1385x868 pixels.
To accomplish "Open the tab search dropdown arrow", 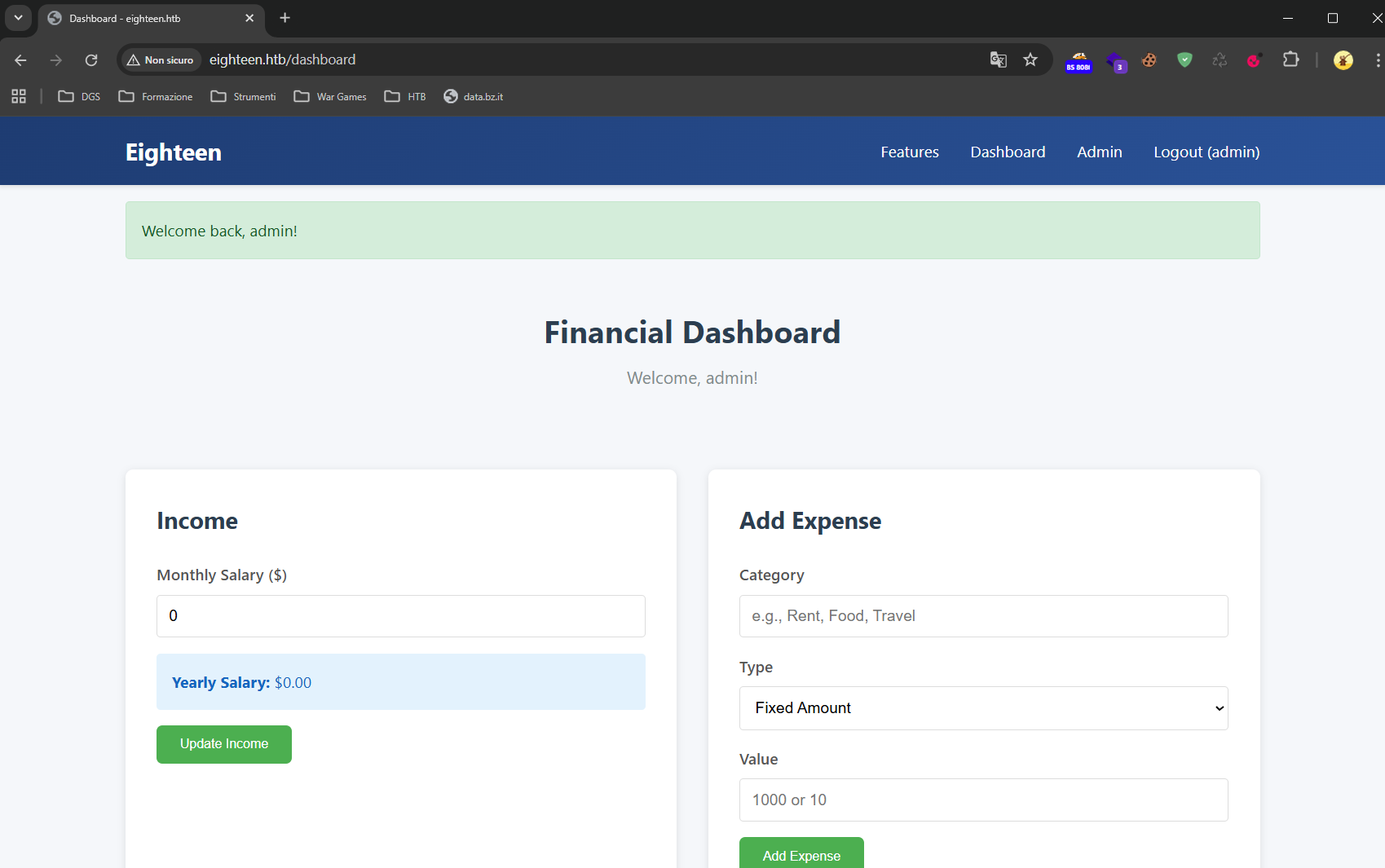I will [18, 18].
